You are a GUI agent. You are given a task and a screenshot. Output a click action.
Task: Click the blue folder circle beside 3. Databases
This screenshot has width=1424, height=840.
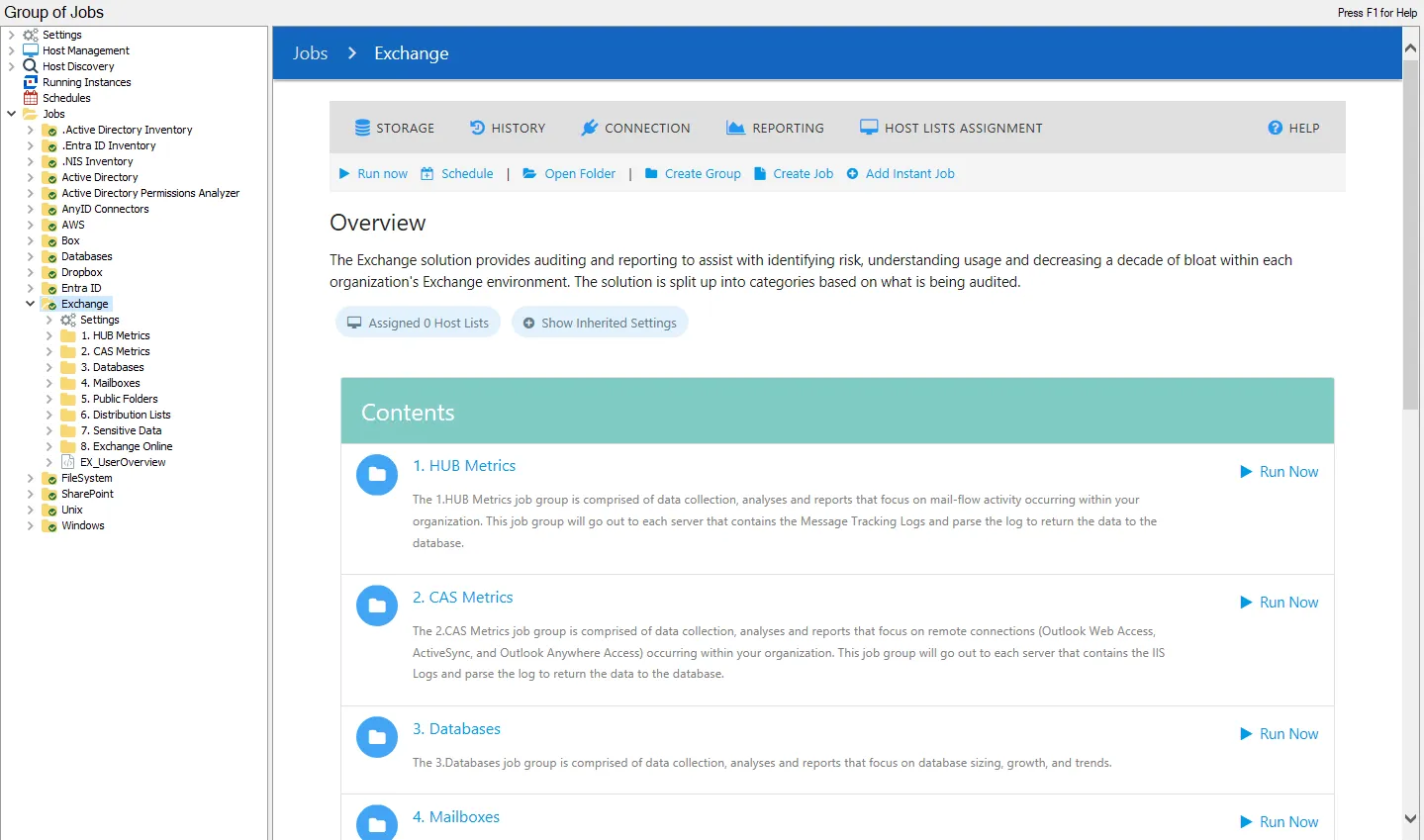377,737
